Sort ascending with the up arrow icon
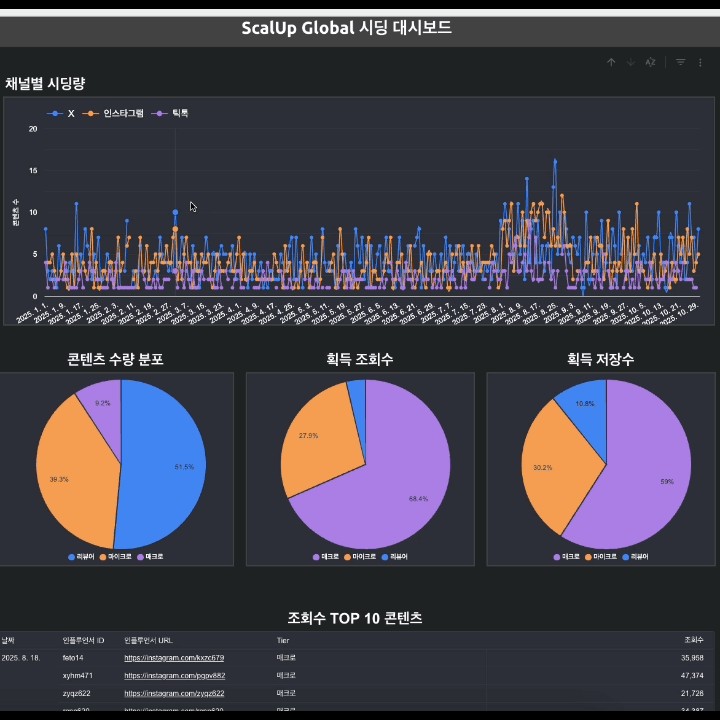 click(611, 62)
